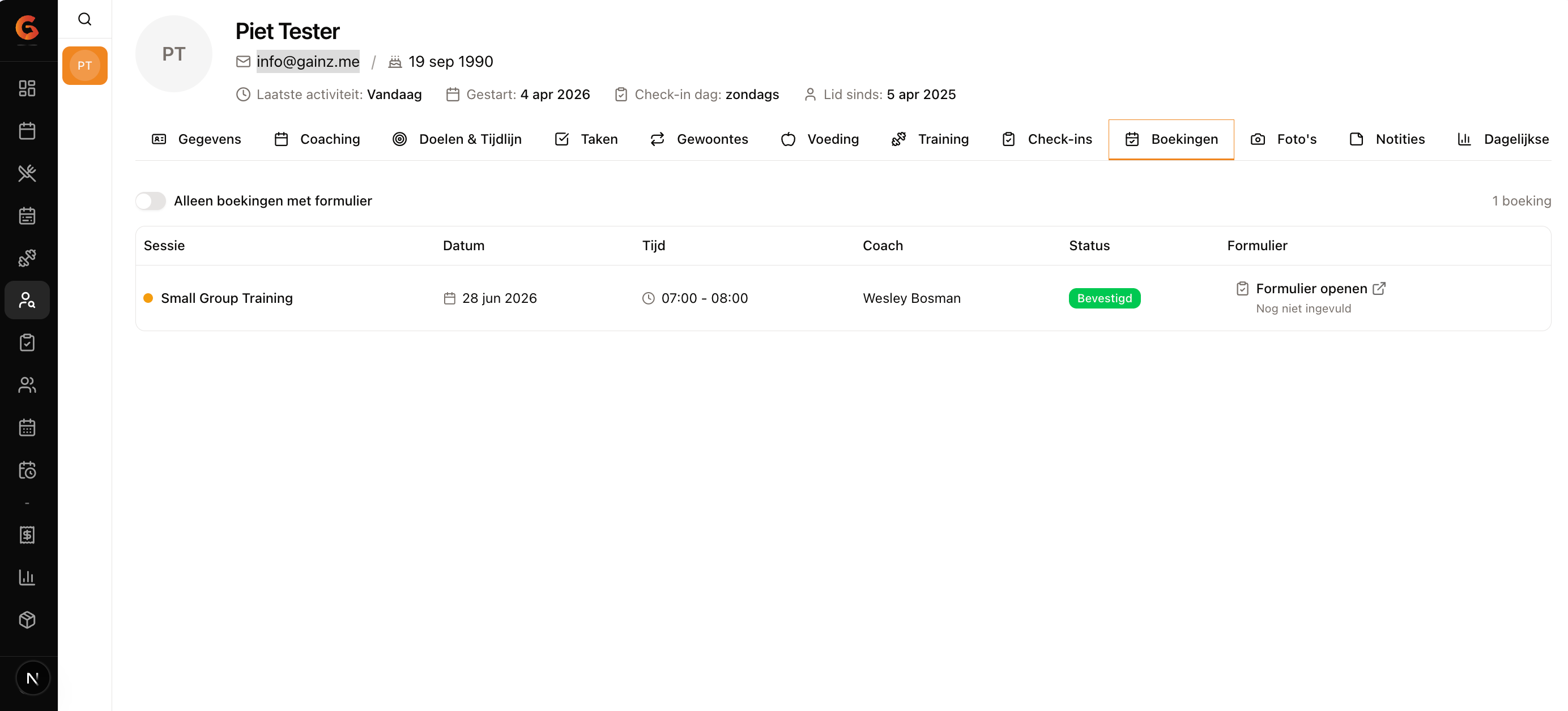This screenshot has width=1568, height=711.
Task: Click the Gainz flame logo in the sidebar
Action: [x=27, y=28]
